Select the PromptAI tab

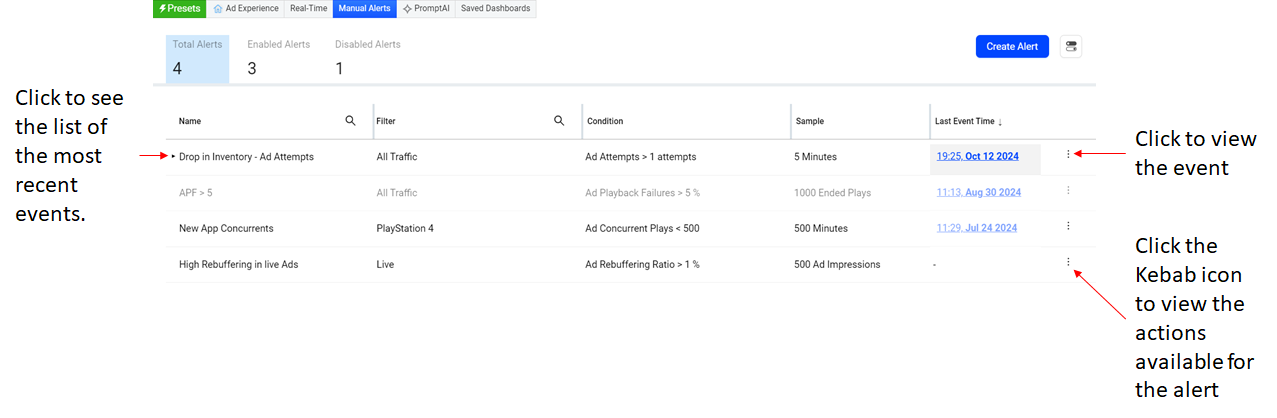tap(425, 9)
